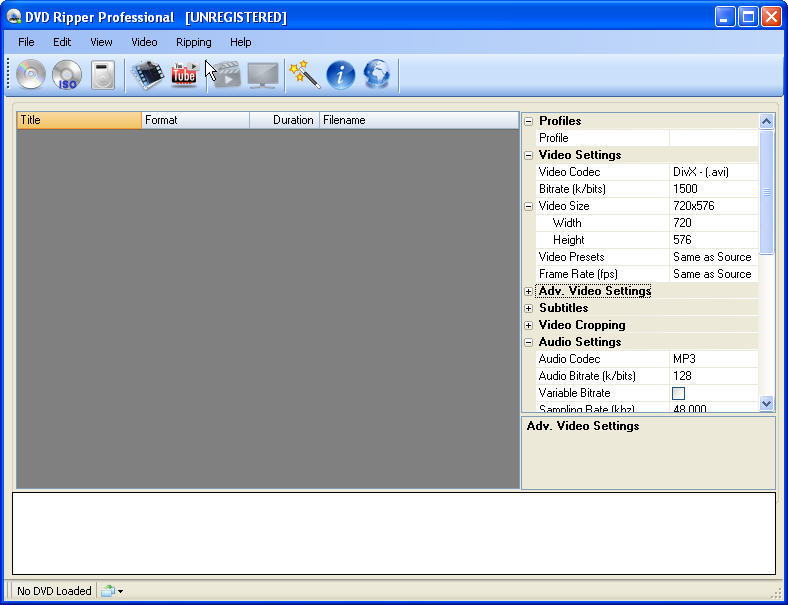788x605 pixels.
Task: Open the Video menu
Action: point(144,42)
